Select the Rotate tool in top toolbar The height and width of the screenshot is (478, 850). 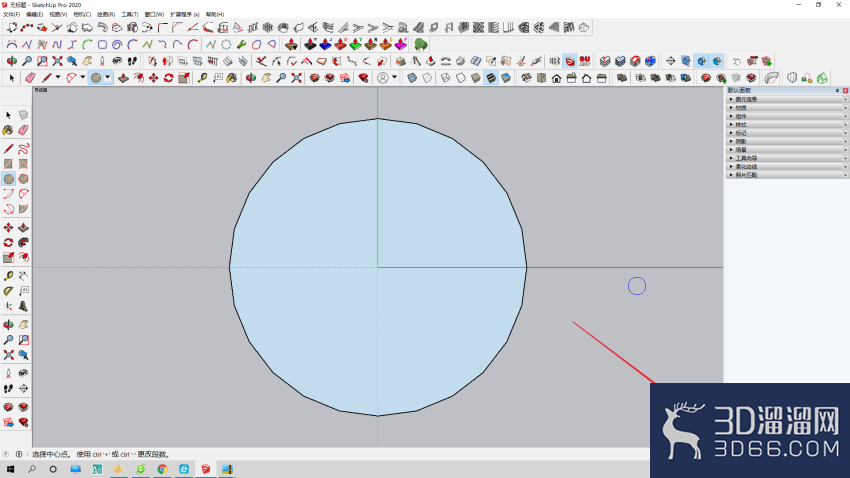(x=169, y=78)
